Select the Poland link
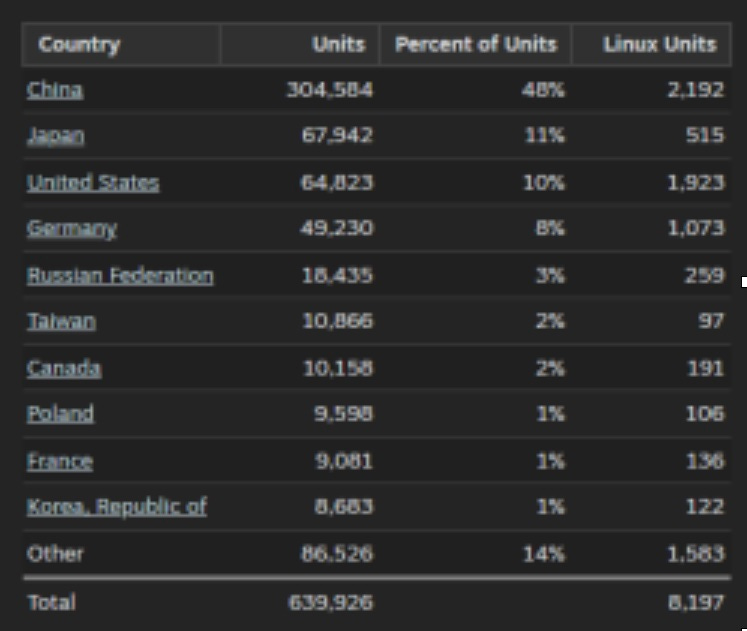Viewport: 747px width, 631px height. coord(60,414)
